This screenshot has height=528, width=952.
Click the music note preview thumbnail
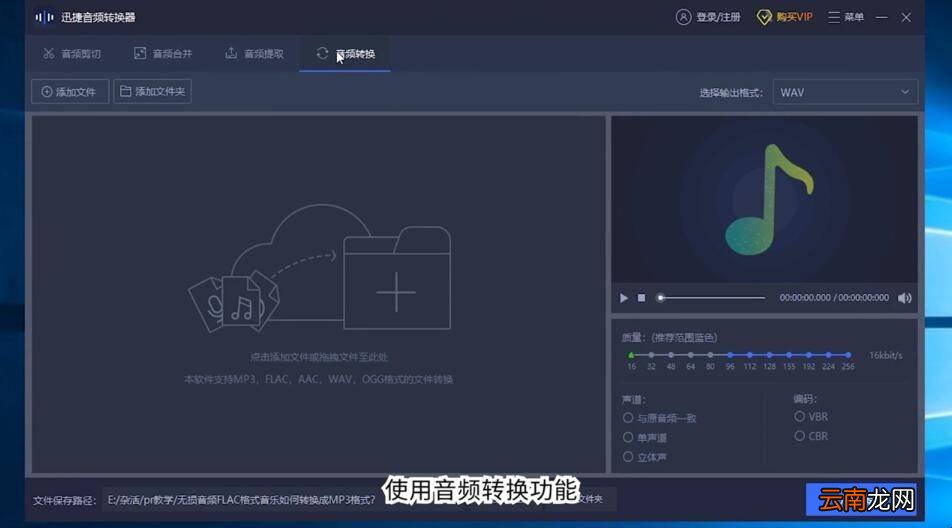tap(764, 200)
